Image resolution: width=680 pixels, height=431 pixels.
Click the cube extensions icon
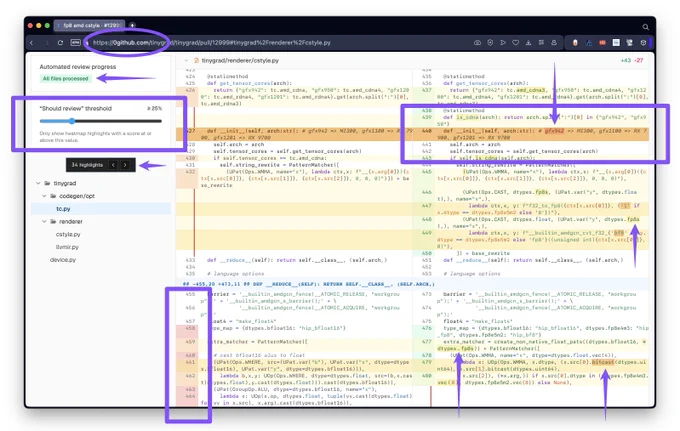643,42
